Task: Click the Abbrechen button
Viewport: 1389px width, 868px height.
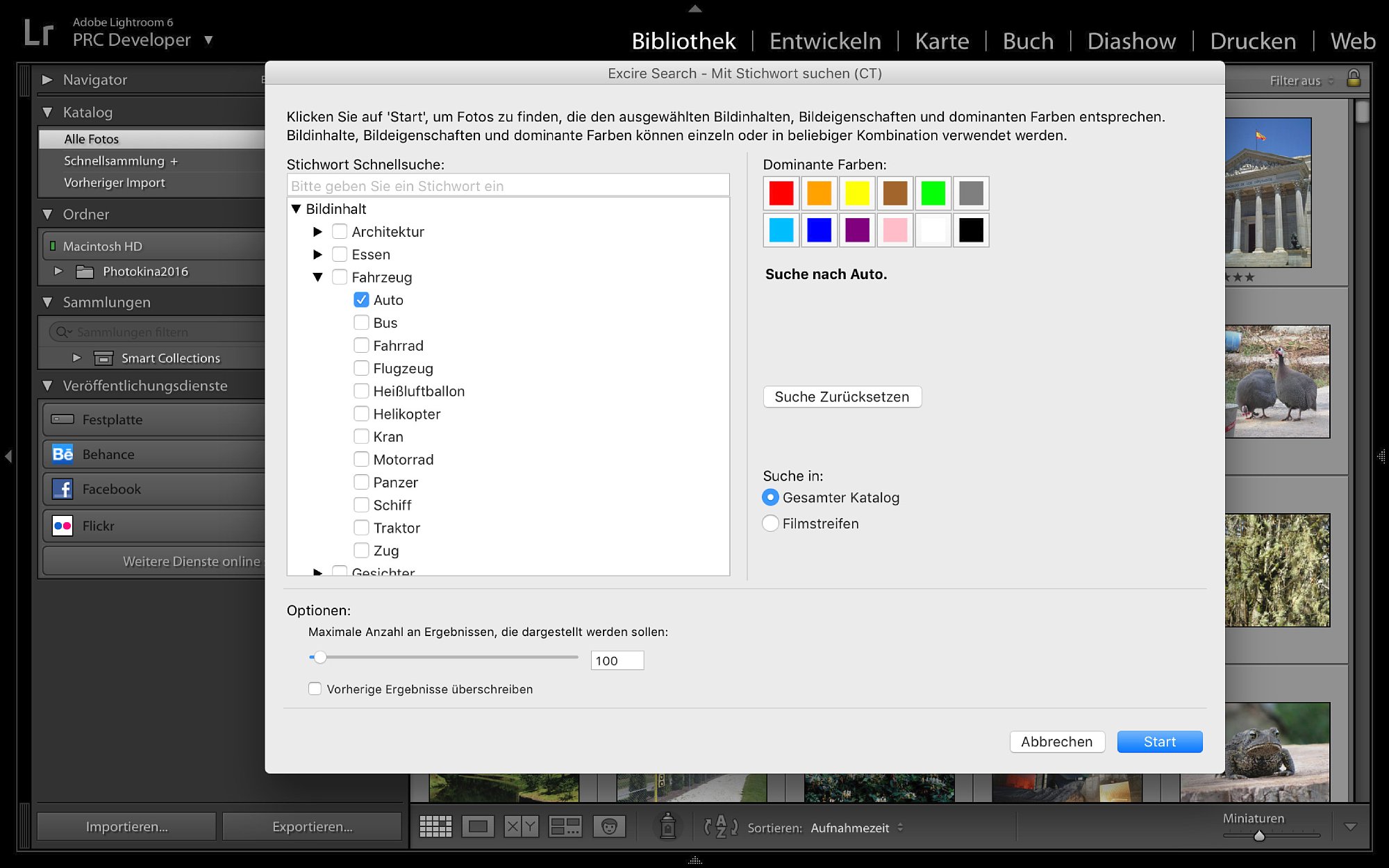Action: point(1057,742)
